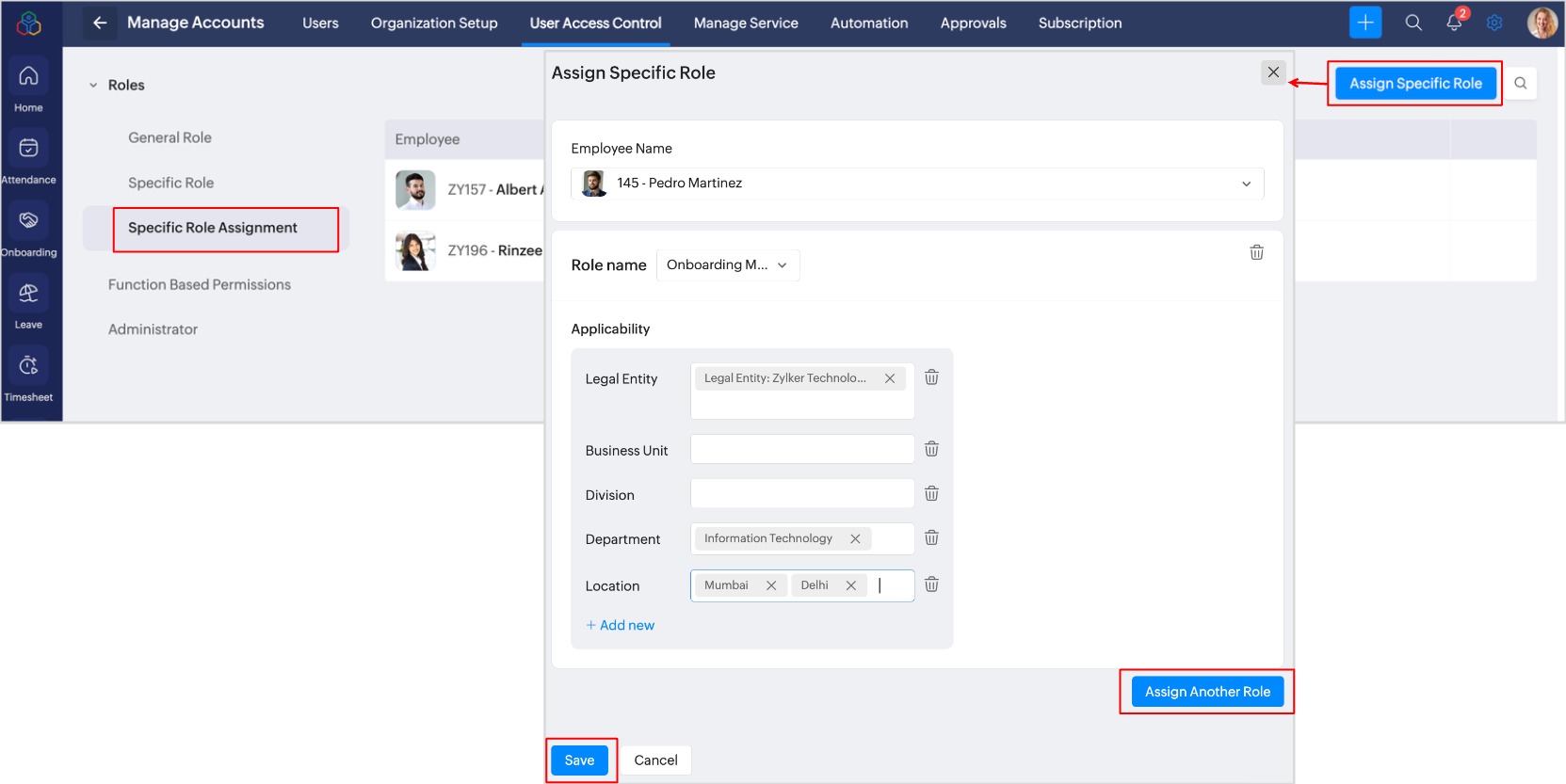The height and width of the screenshot is (784, 1566).
Task: Focus the Business Unit input field
Action: coord(802,449)
